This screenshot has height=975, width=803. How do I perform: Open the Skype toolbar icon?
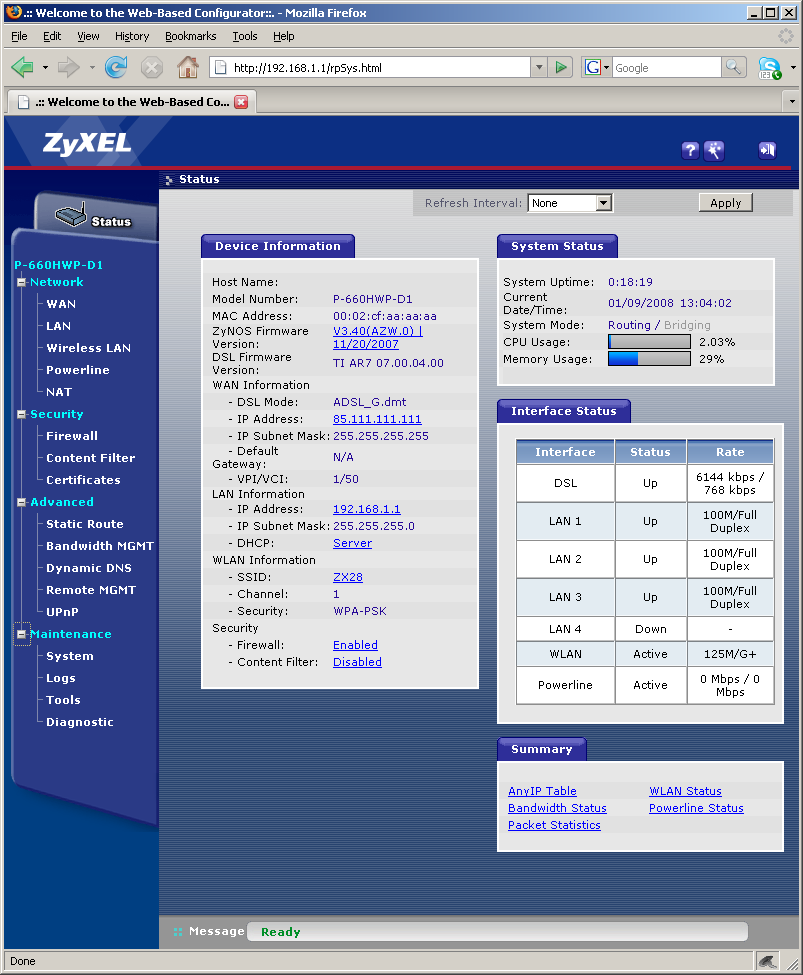(x=769, y=68)
